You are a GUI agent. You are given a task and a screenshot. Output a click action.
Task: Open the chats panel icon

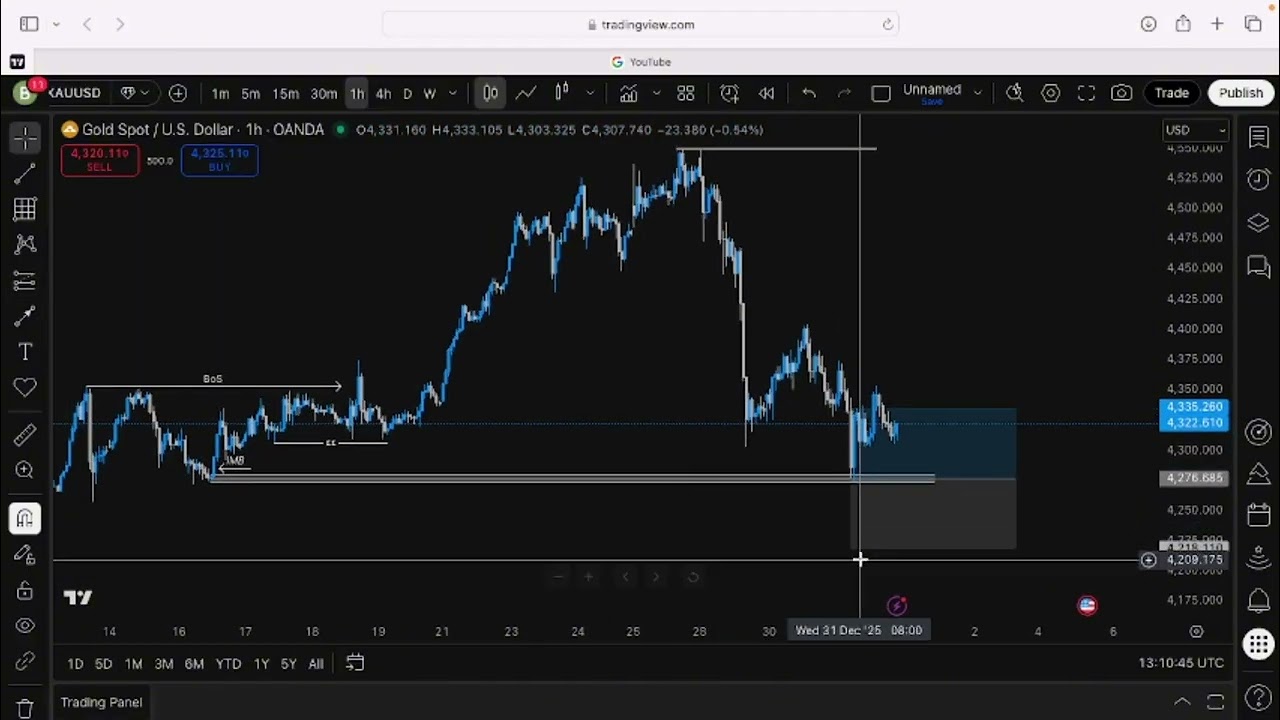point(1259,266)
